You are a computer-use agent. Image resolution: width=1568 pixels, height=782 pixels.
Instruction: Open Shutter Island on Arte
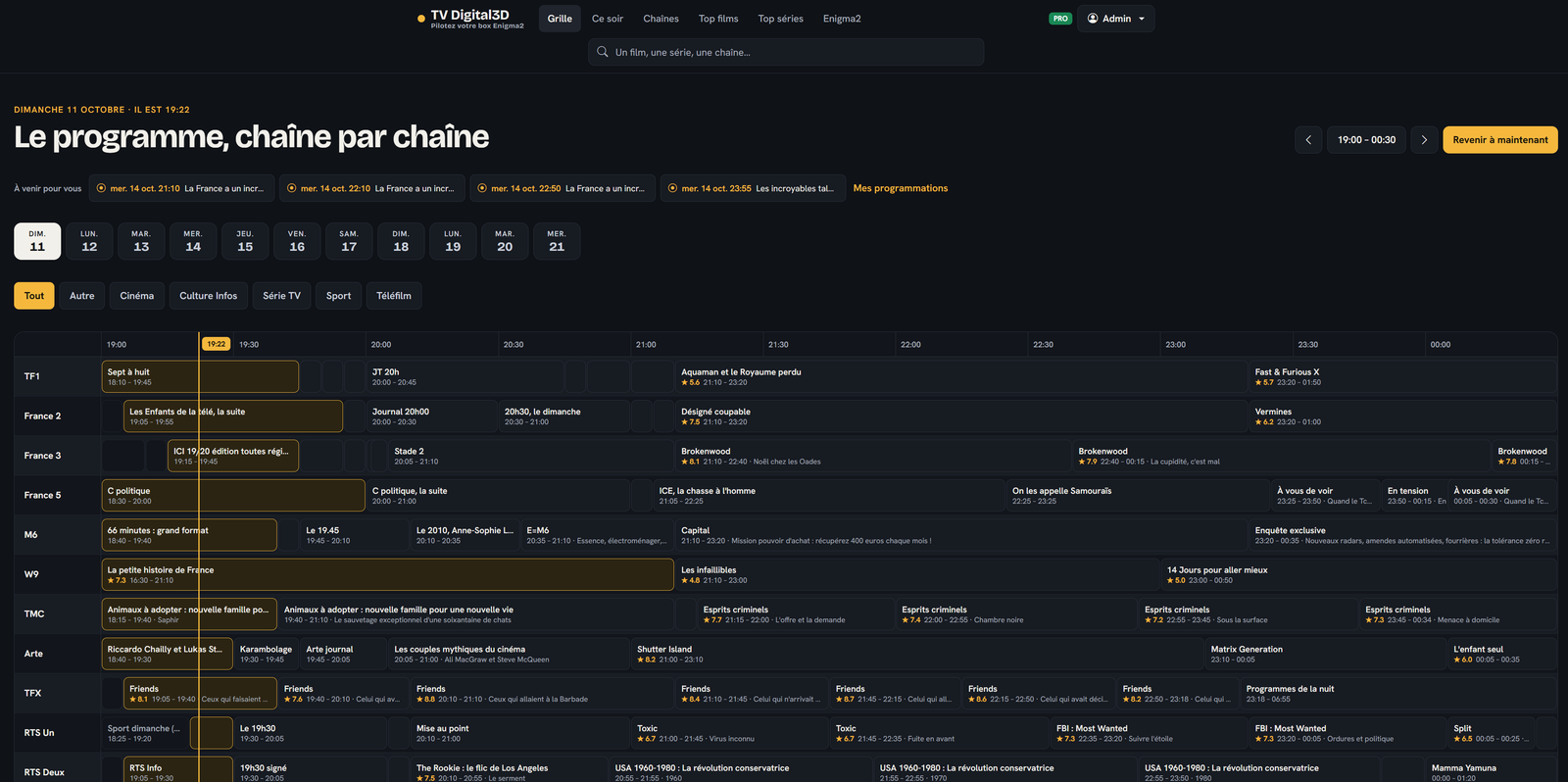point(916,654)
